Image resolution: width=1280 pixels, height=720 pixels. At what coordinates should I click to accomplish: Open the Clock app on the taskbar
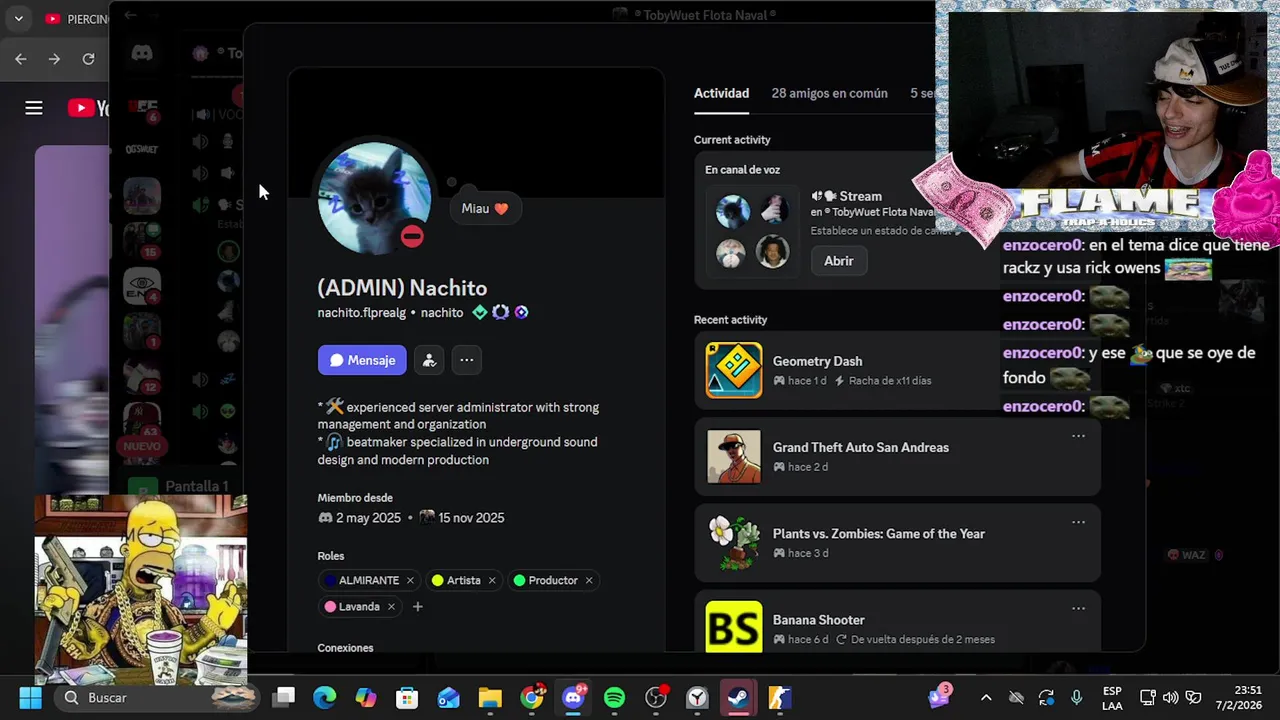coord(698,698)
